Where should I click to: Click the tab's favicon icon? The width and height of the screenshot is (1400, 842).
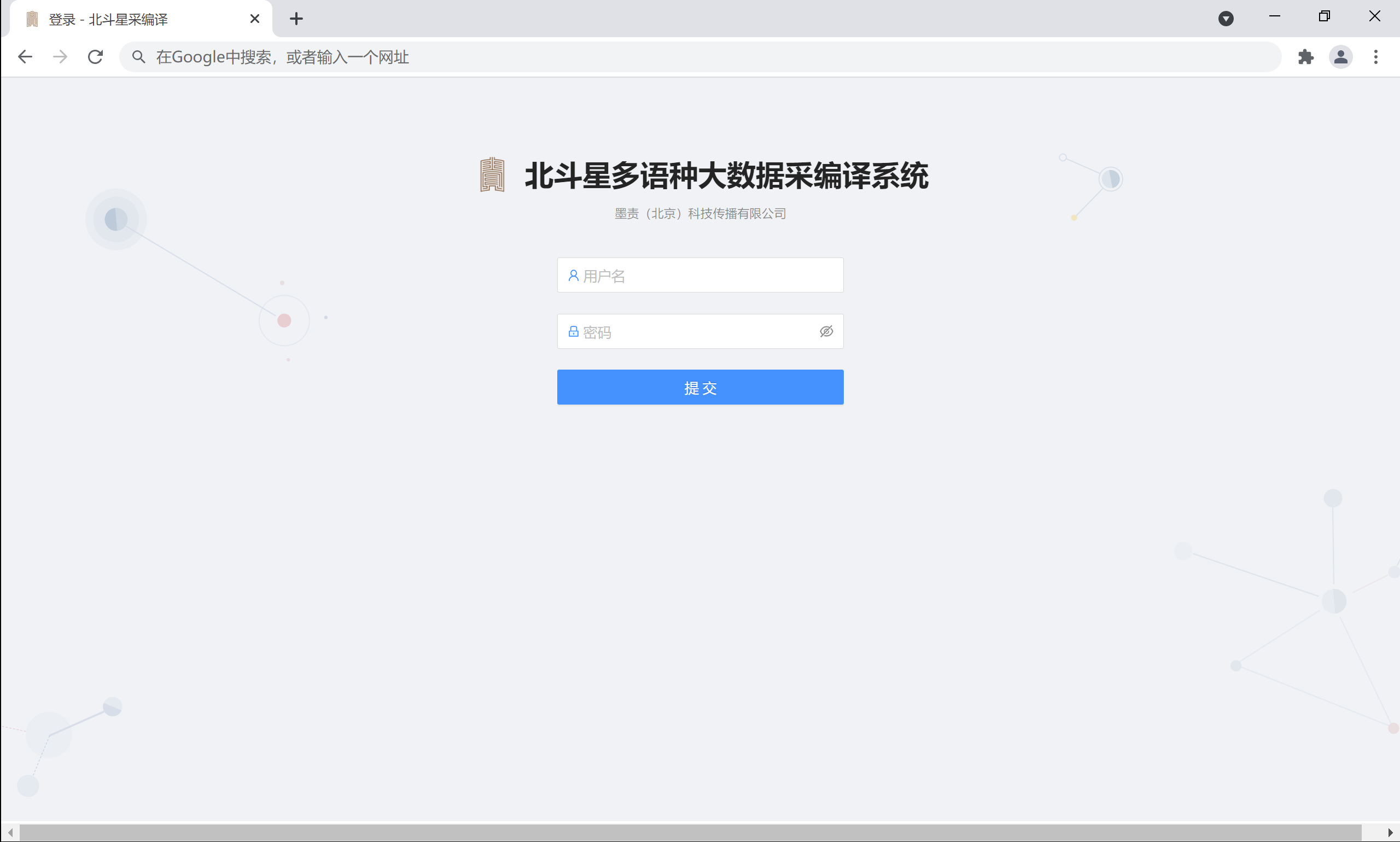tap(32, 19)
